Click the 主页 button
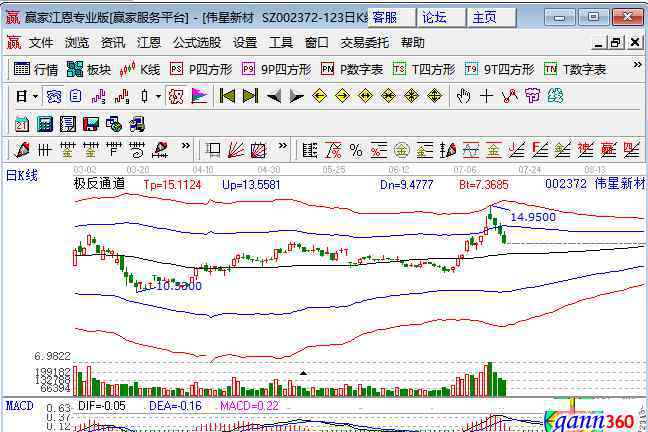The height and width of the screenshot is (432, 648). 491,18
